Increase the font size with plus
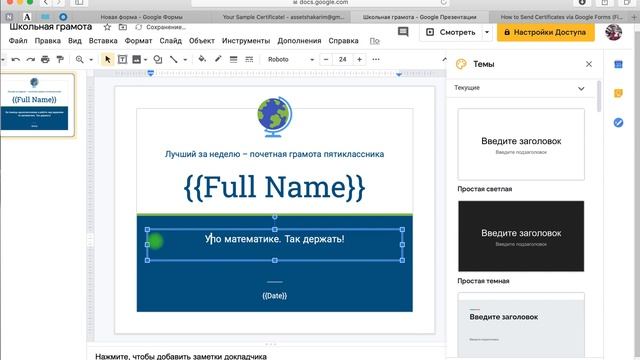This screenshot has height=360, width=640. [359, 60]
